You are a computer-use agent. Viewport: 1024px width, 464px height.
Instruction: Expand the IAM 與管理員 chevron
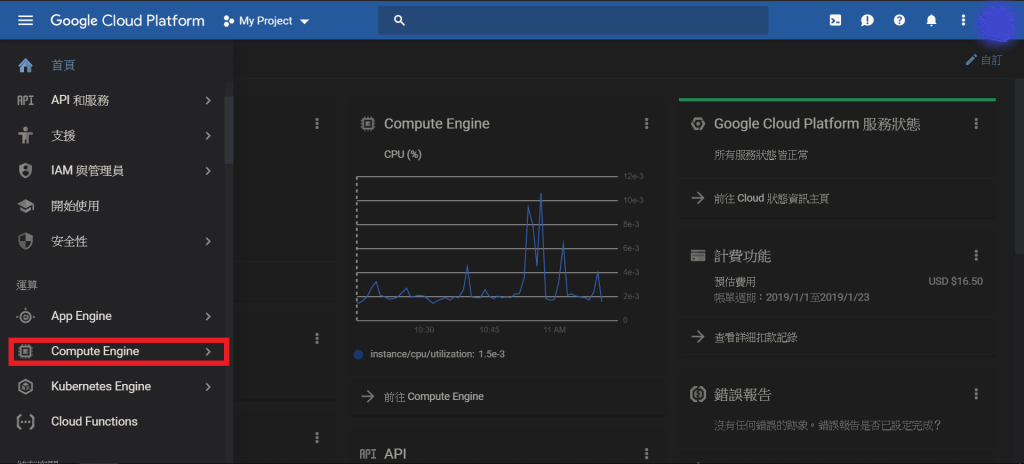point(208,171)
